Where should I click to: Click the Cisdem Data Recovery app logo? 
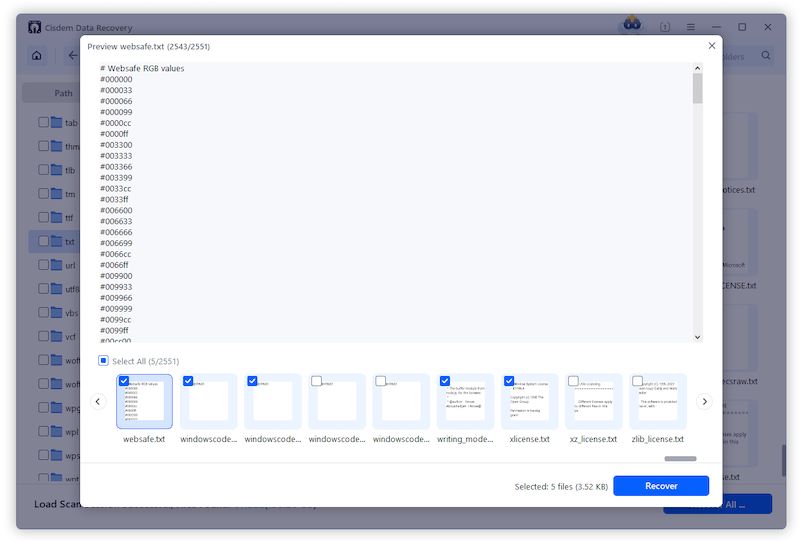click(x=34, y=27)
